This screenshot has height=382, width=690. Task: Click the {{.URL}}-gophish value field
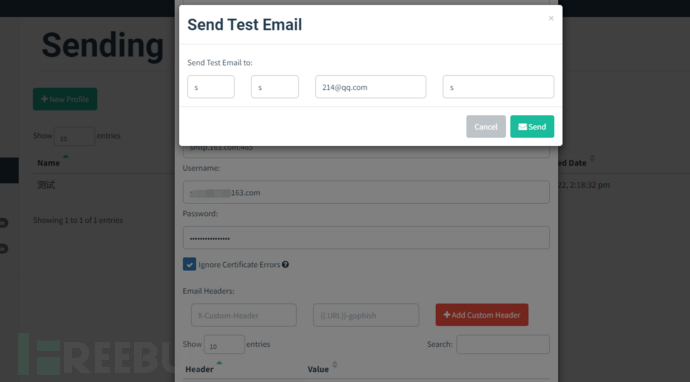point(366,315)
